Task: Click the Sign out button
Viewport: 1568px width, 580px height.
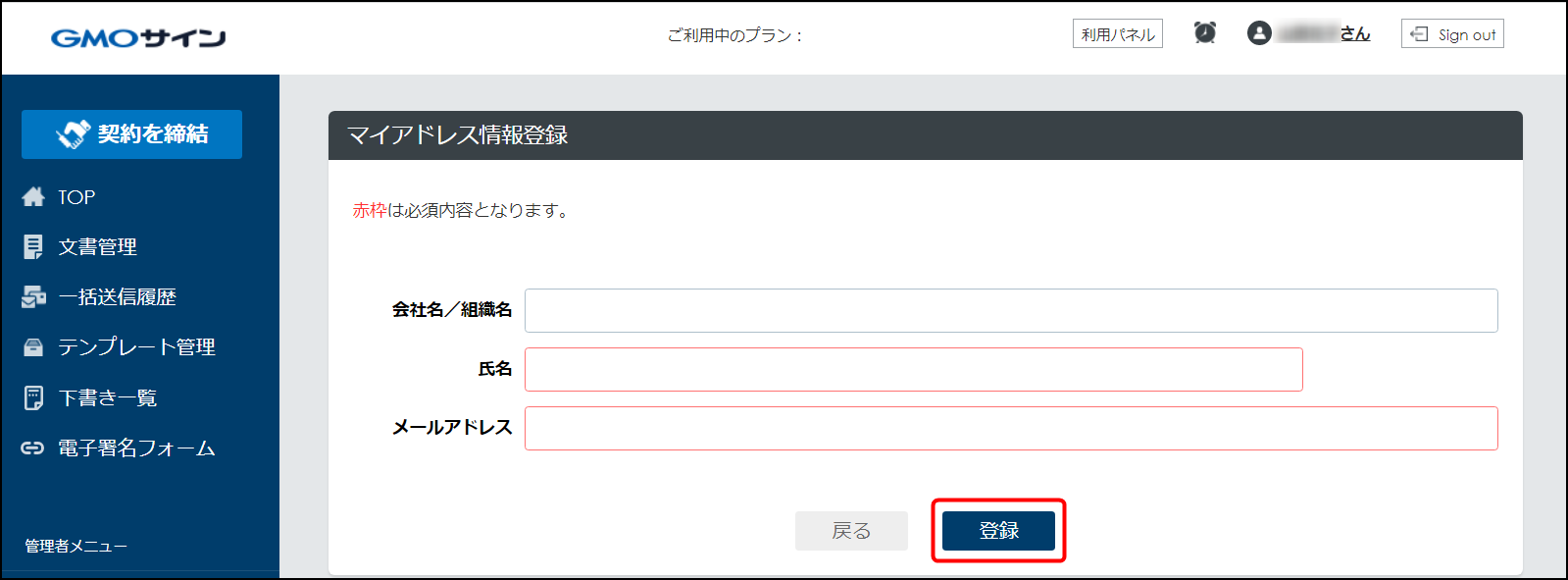Action: coord(1452,34)
